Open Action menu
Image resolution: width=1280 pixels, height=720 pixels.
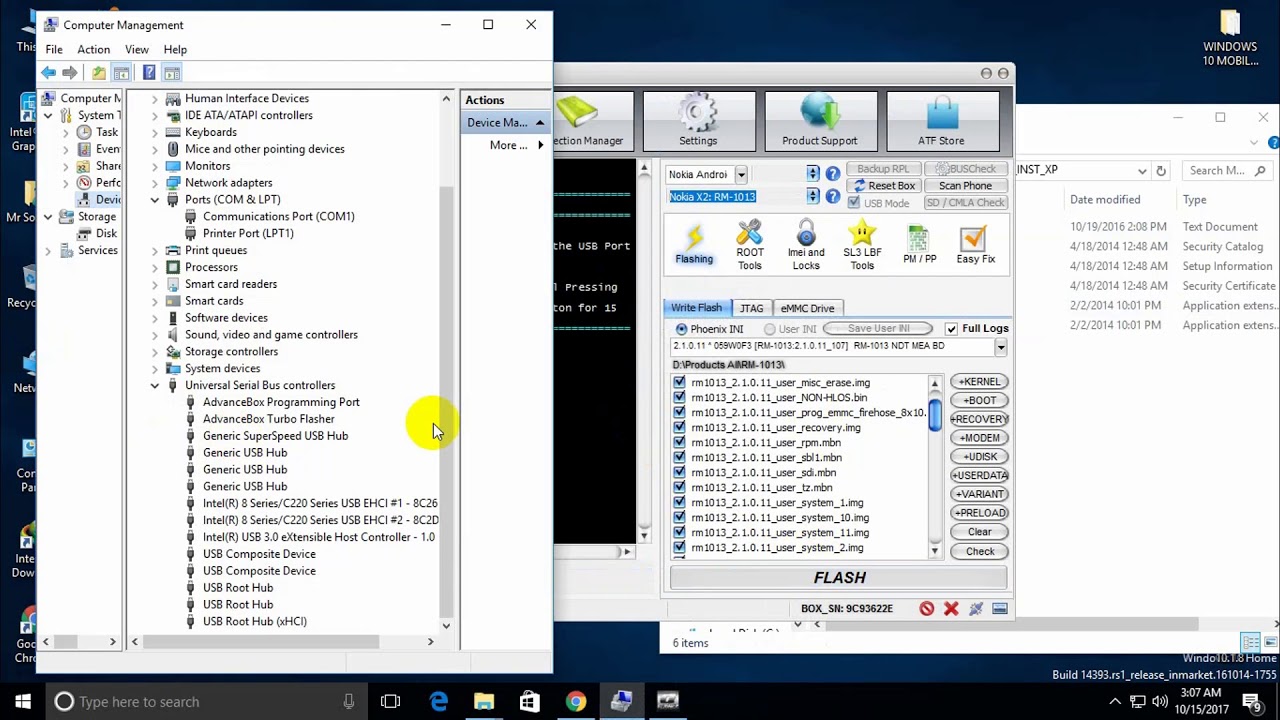point(93,49)
